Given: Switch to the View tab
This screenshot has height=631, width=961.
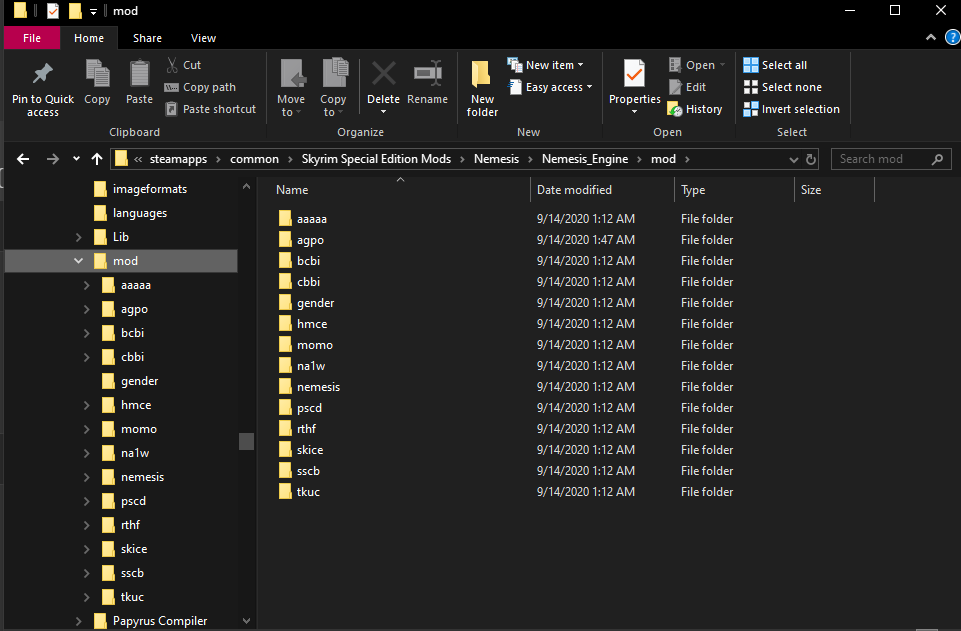Looking at the screenshot, I should point(203,38).
